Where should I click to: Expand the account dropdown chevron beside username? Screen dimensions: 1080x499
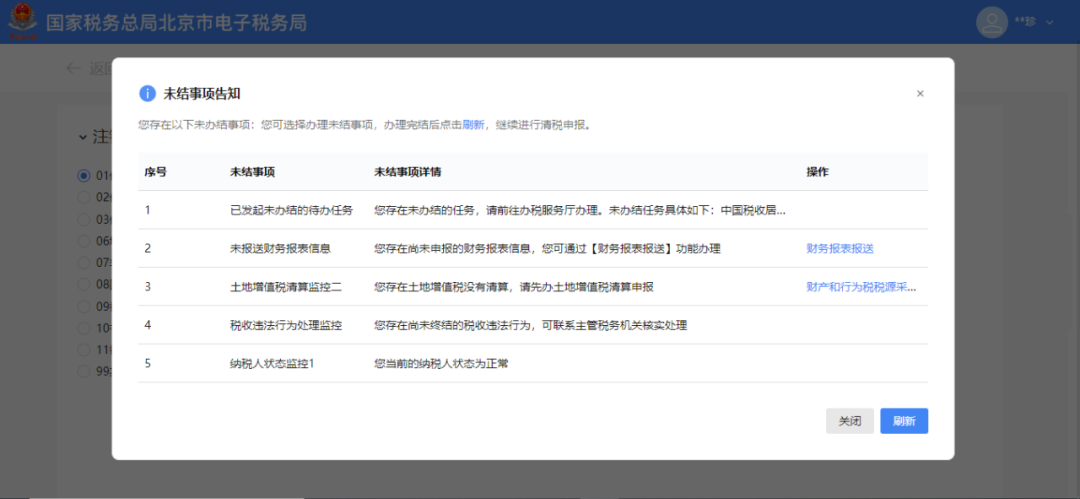point(1050,22)
